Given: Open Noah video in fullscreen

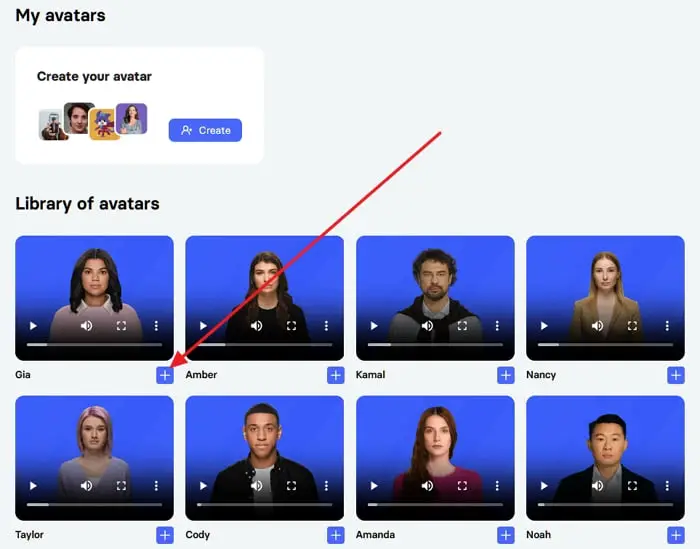Looking at the screenshot, I should [x=632, y=486].
